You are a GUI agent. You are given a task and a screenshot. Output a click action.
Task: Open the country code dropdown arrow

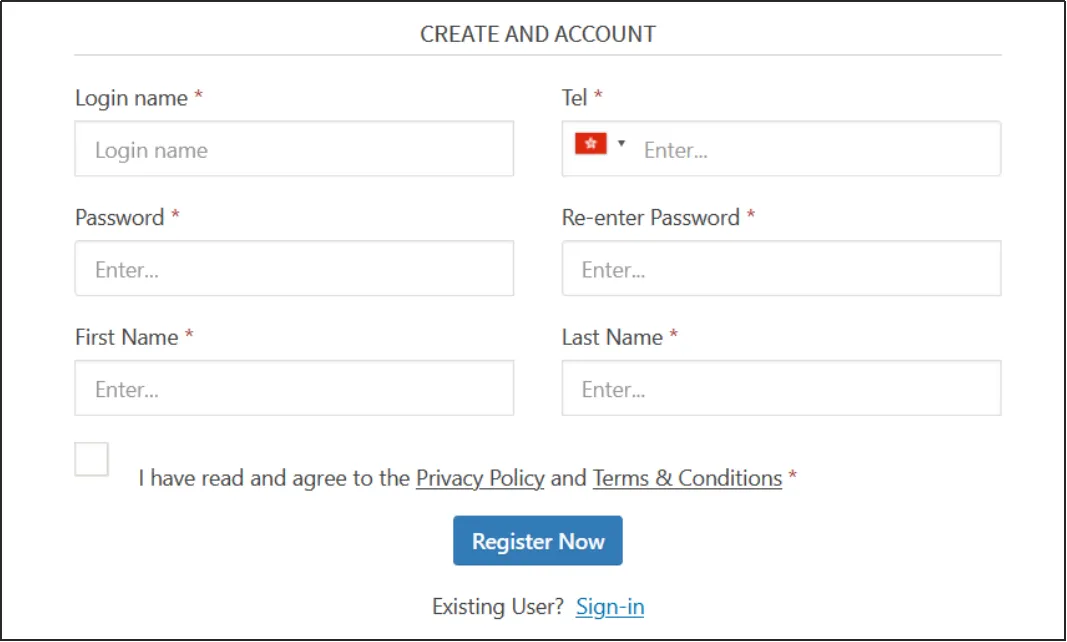click(x=621, y=144)
